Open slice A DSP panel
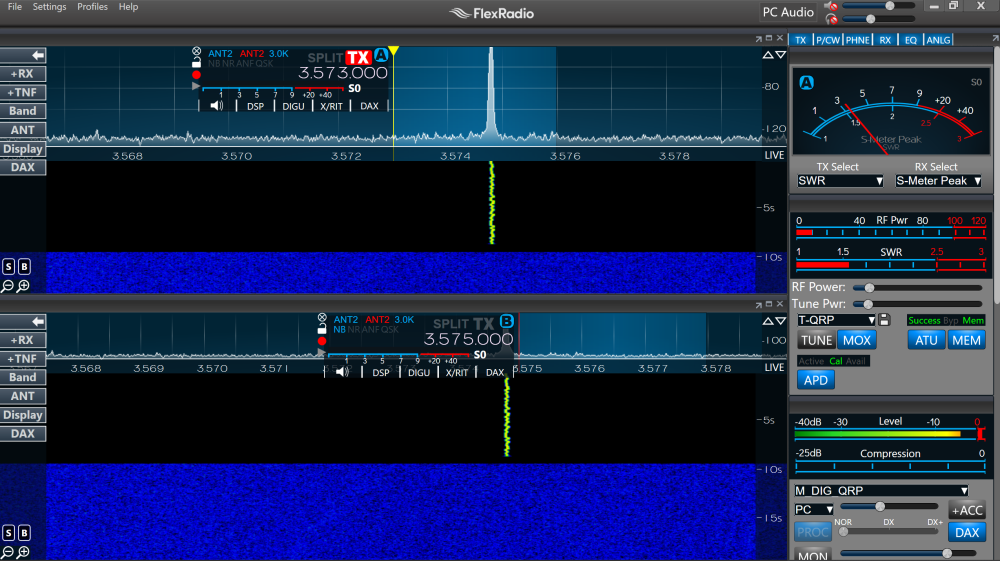The image size is (1000, 561). 256,106
